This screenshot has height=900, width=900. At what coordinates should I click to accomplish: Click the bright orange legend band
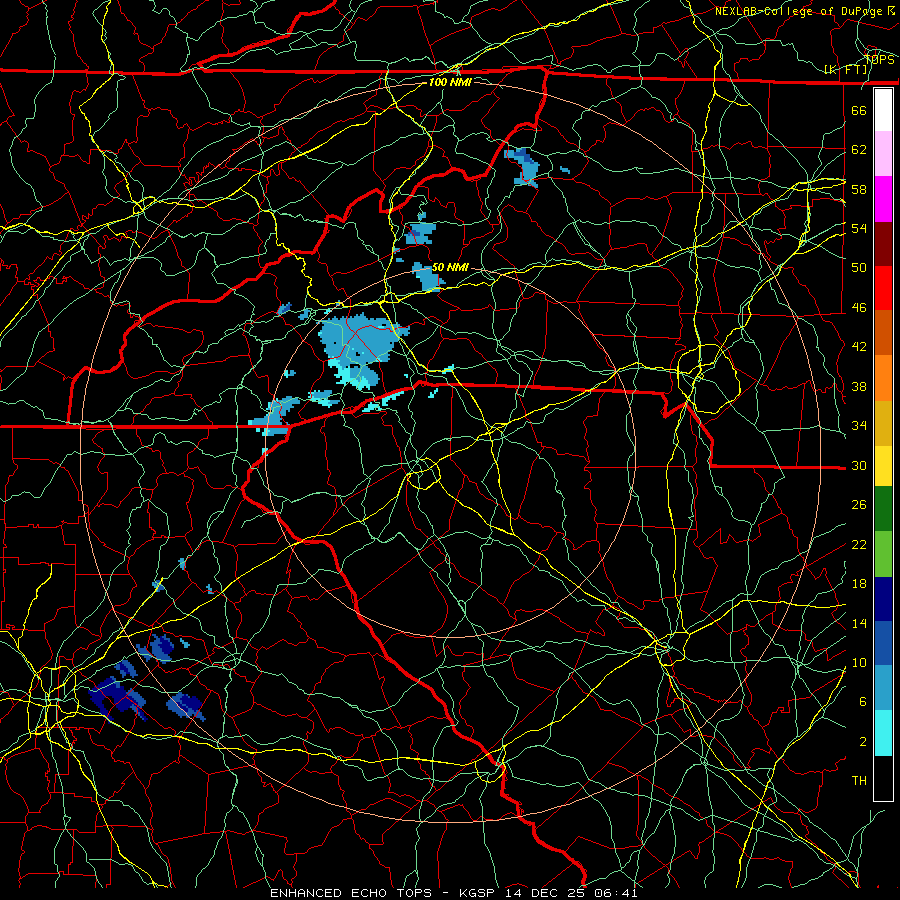click(883, 378)
